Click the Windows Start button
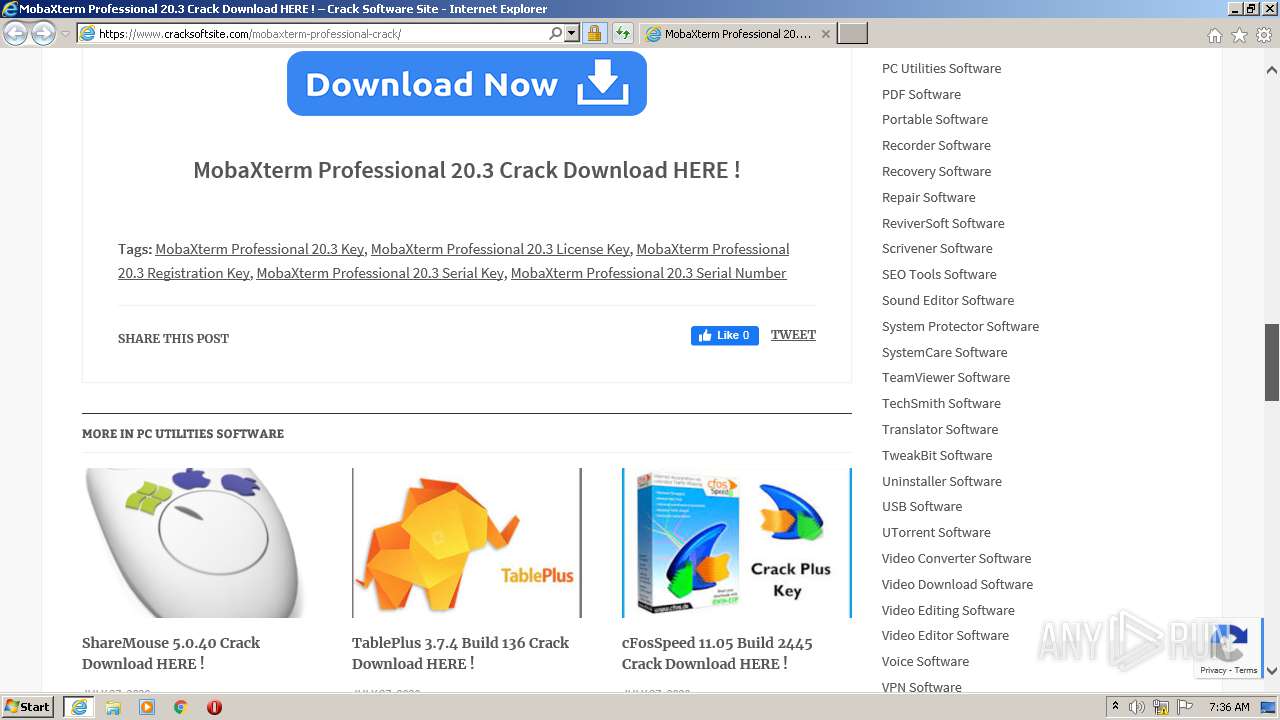1280x720 pixels. 28,707
